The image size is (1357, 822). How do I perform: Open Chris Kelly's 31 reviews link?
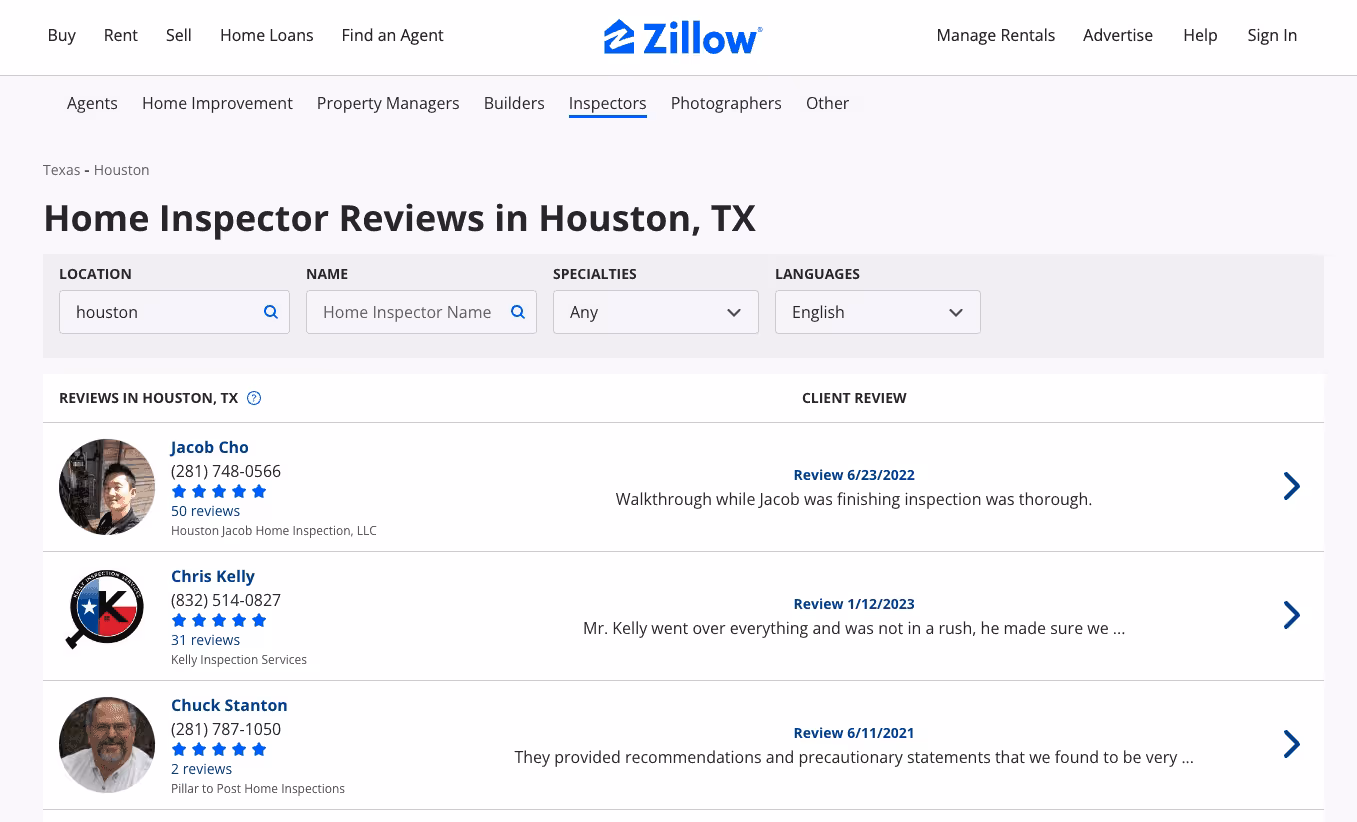point(205,640)
